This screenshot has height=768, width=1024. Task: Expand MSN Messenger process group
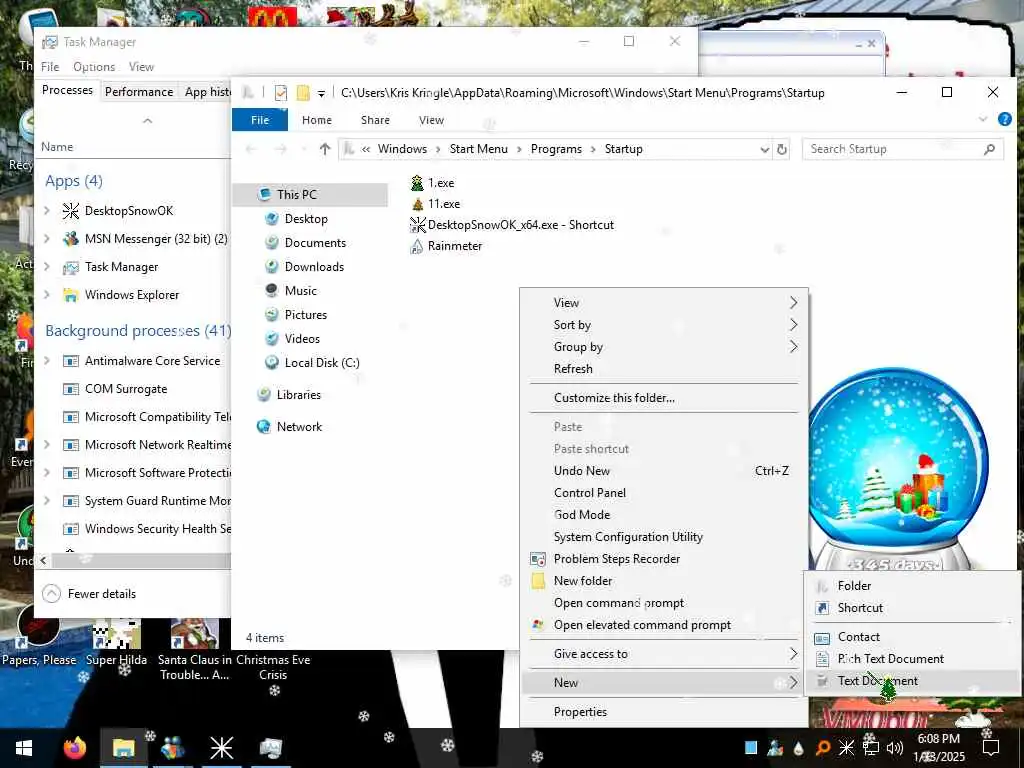click(47, 239)
